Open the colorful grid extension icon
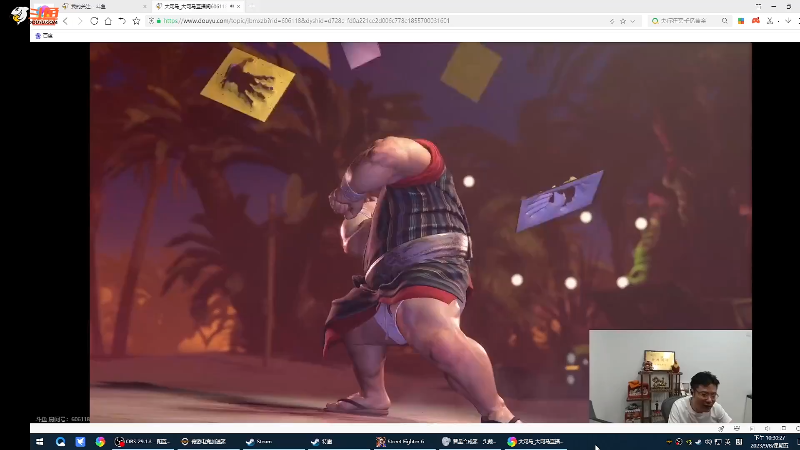Image resolution: width=800 pixels, height=450 pixels. click(741, 21)
